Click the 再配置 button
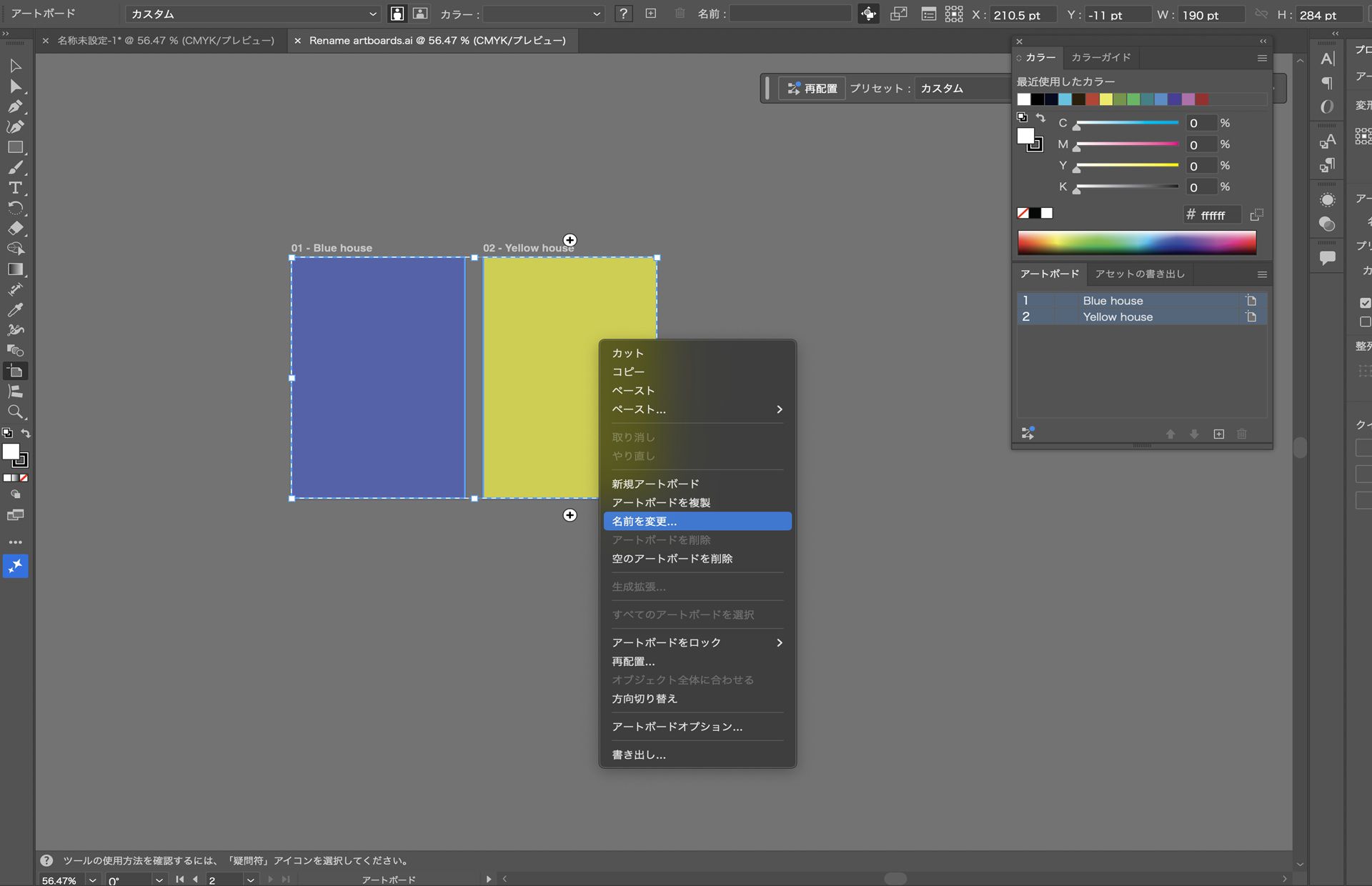 (x=812, y=88)
